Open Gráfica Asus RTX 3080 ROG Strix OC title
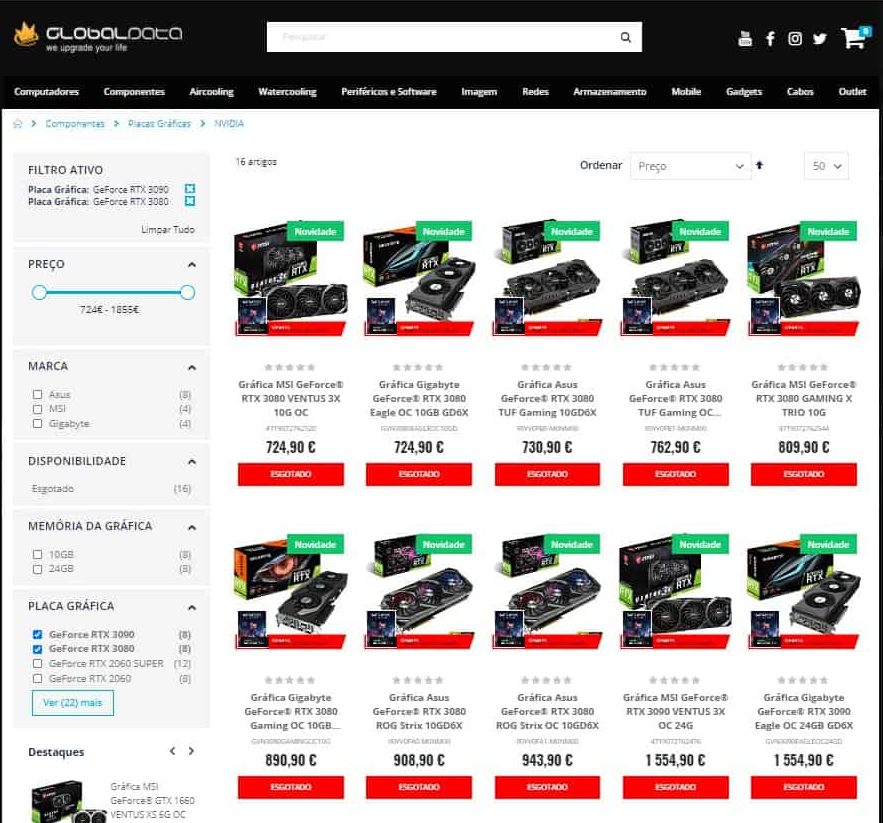The width and height of the screenshot is (883, 823). pyautogui.click(x=547, y=711)
